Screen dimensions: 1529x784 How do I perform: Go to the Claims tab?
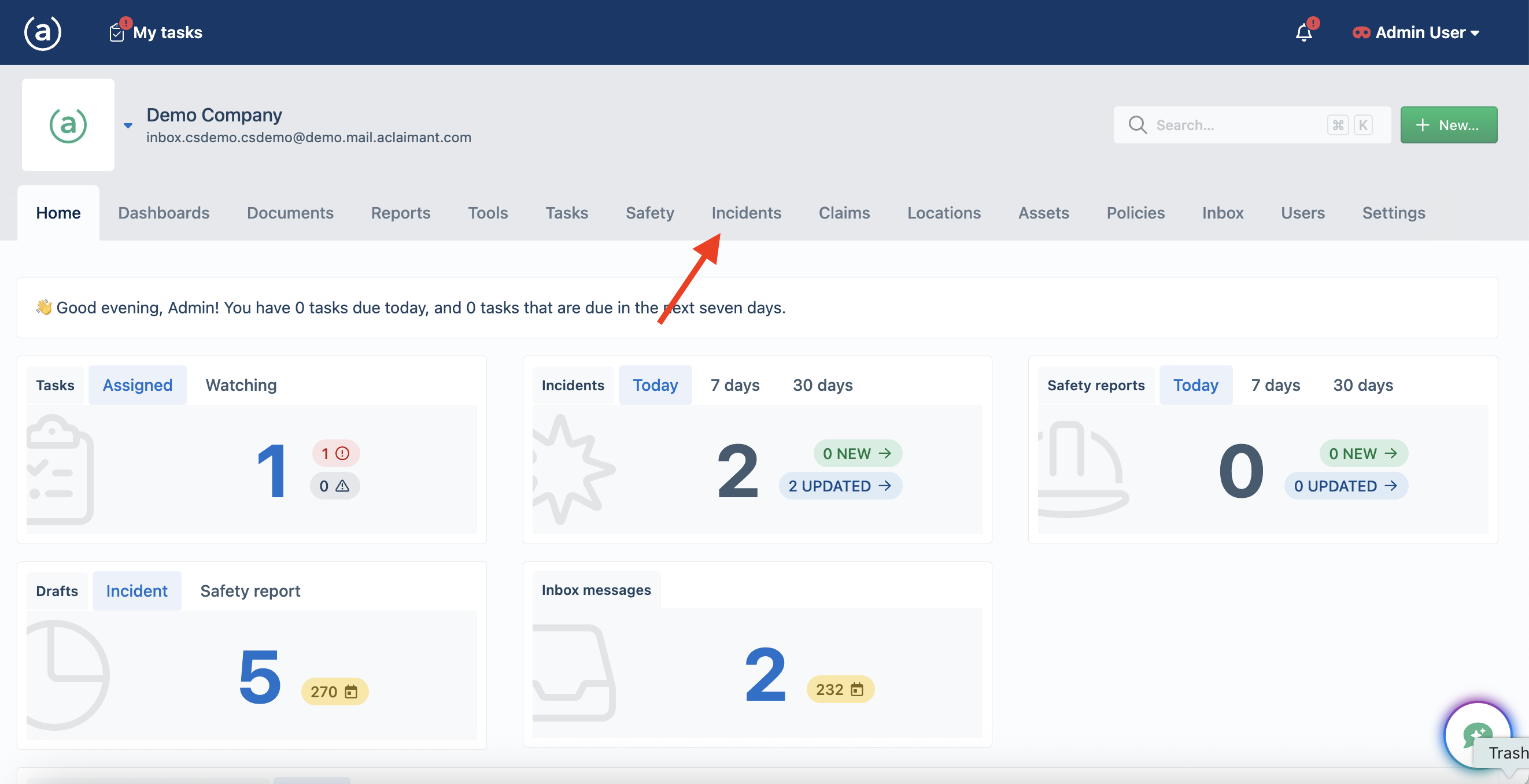click(844, 212)
